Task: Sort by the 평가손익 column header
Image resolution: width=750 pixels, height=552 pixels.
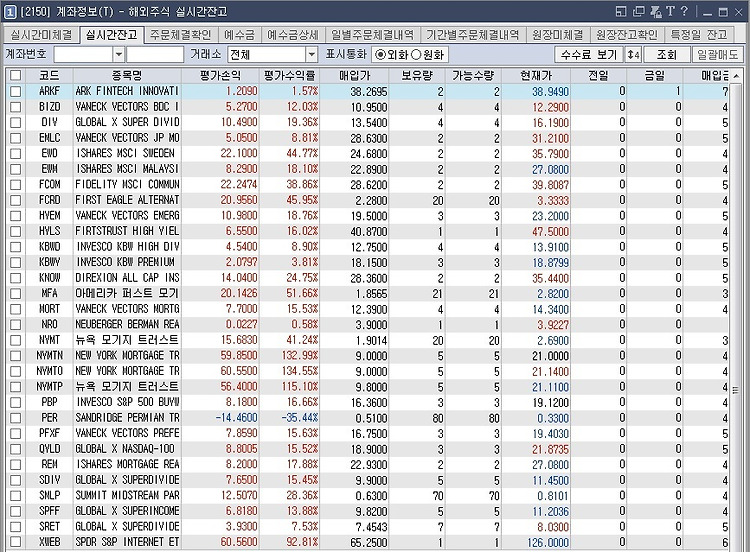Action: pos(220,75)
